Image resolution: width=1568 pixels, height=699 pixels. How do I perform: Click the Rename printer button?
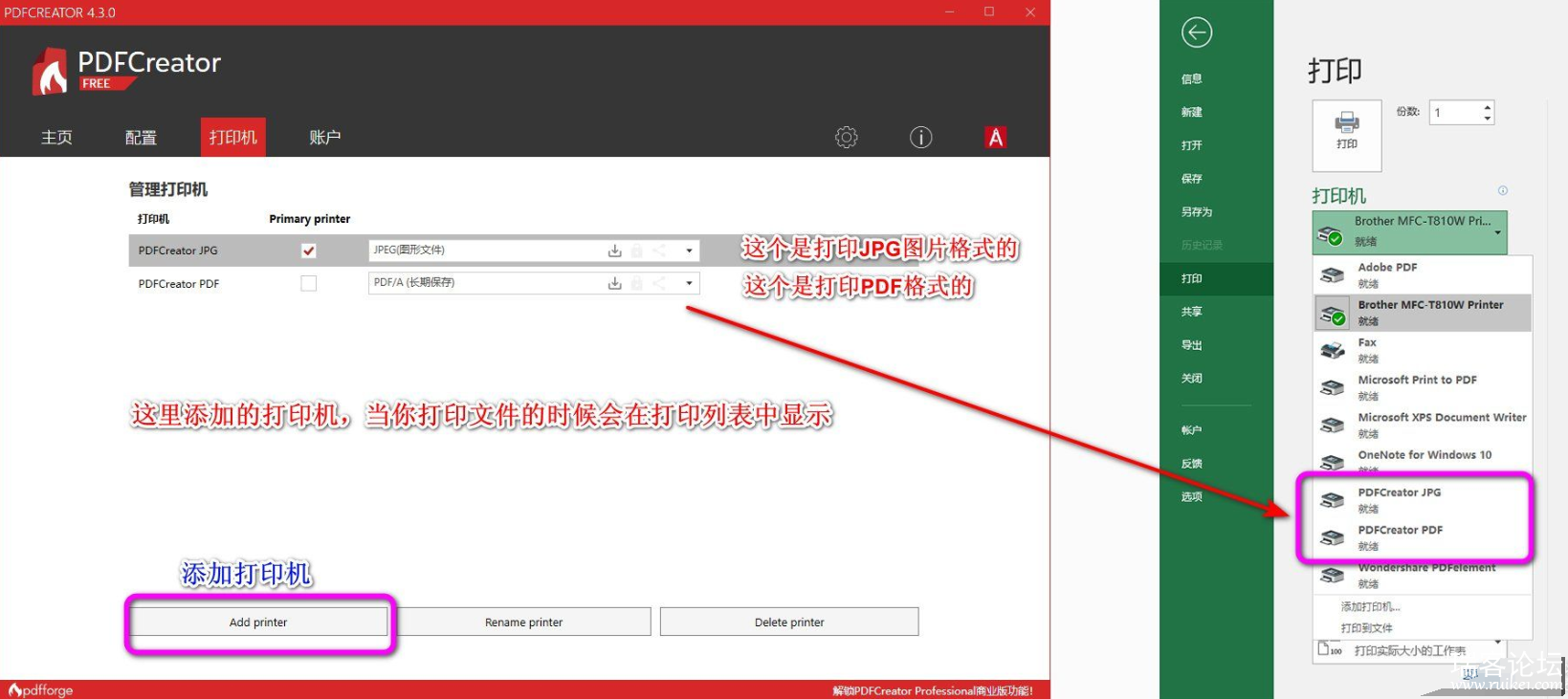[x=523, y=623]
